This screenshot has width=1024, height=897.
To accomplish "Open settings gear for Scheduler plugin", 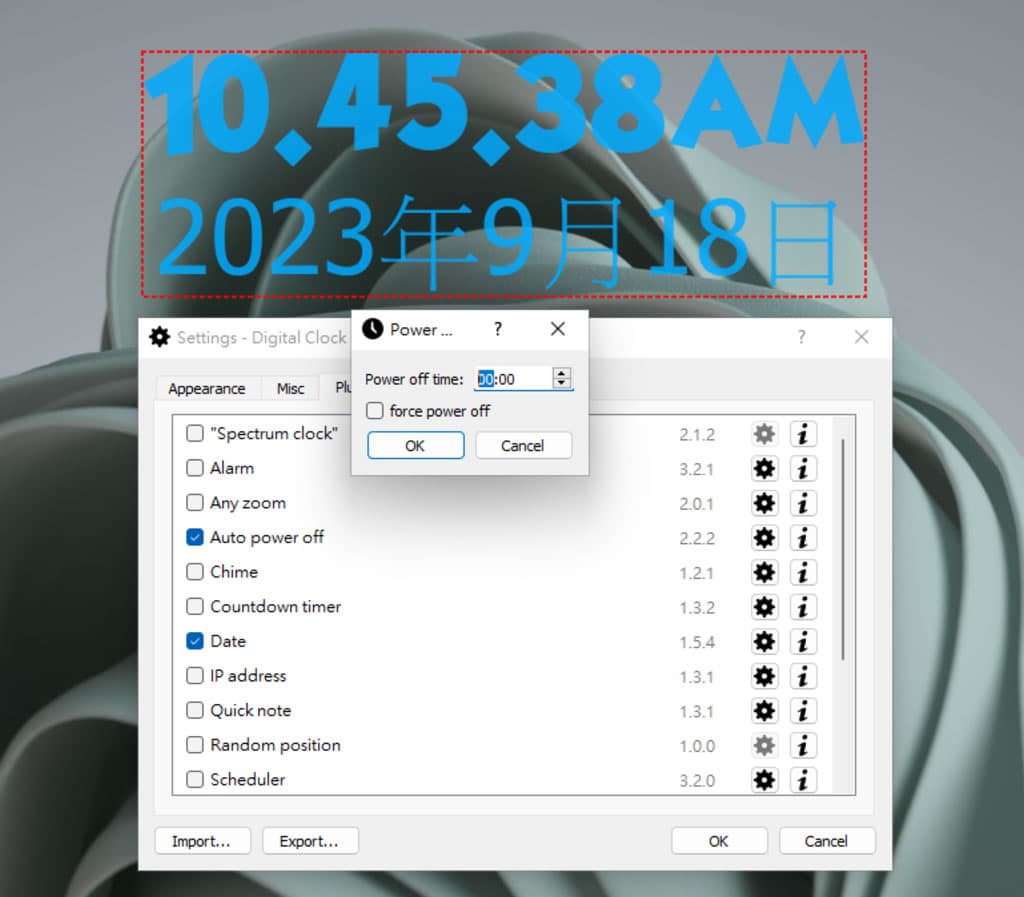I will (764, 780).
